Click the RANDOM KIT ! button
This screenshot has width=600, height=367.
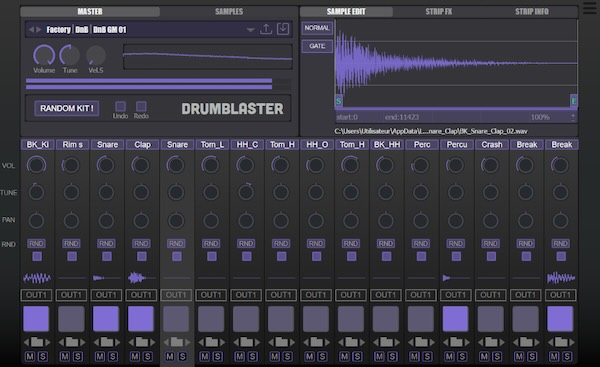(x=67, y=108)
